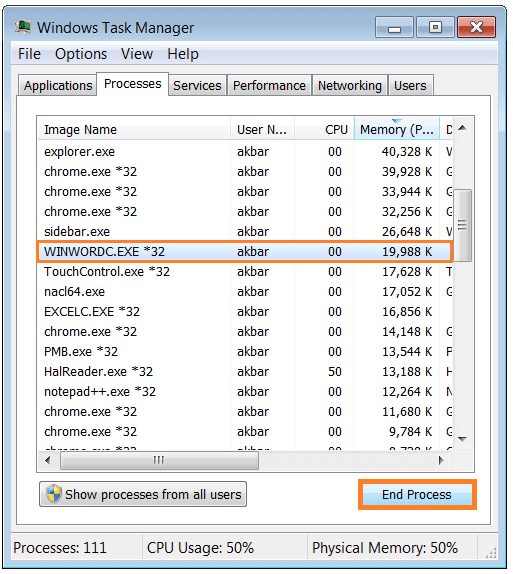Click the CPU Usage: 50% status entry

pos(200,548)
